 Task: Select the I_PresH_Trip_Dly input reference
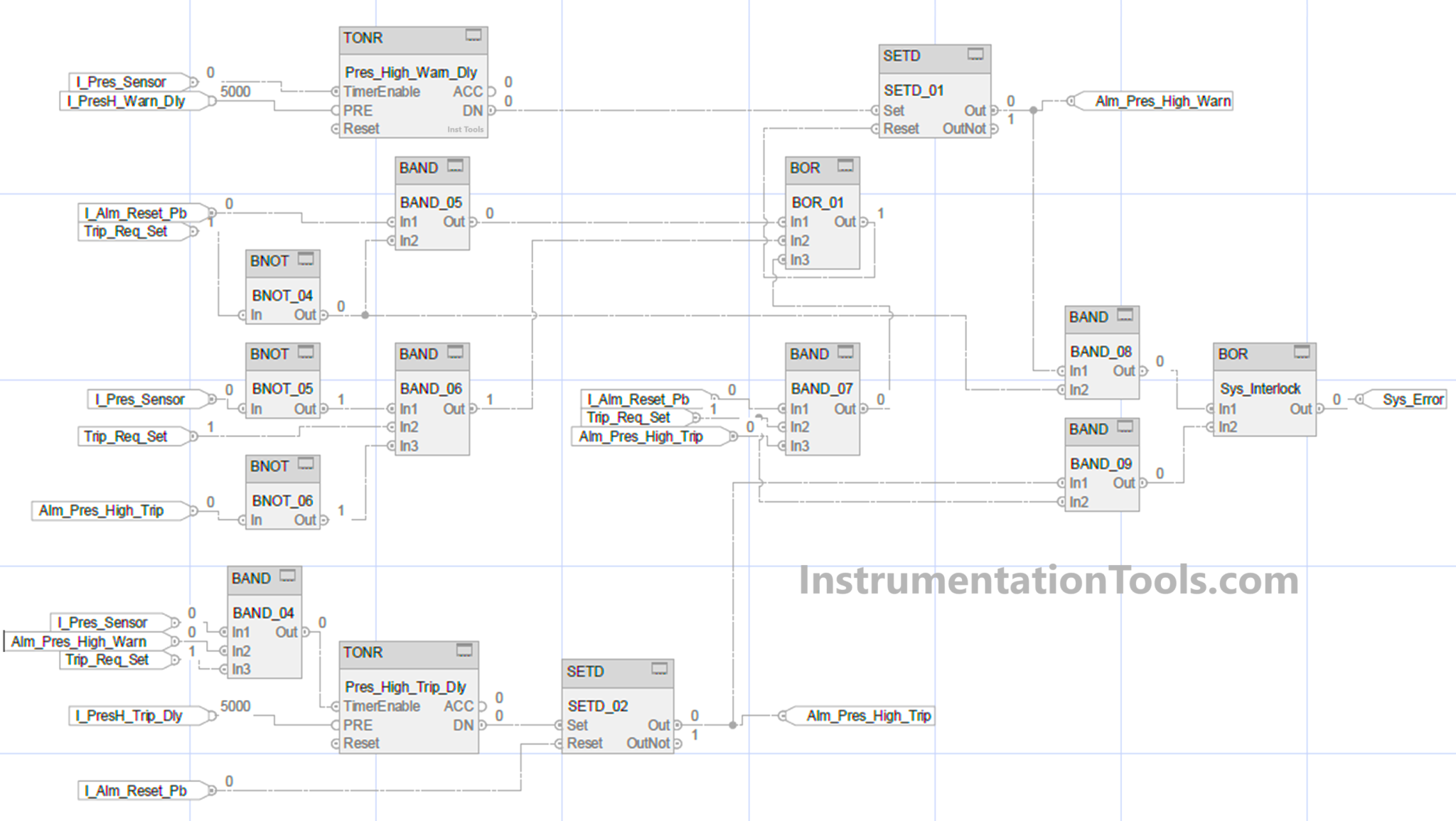[143, 715]
